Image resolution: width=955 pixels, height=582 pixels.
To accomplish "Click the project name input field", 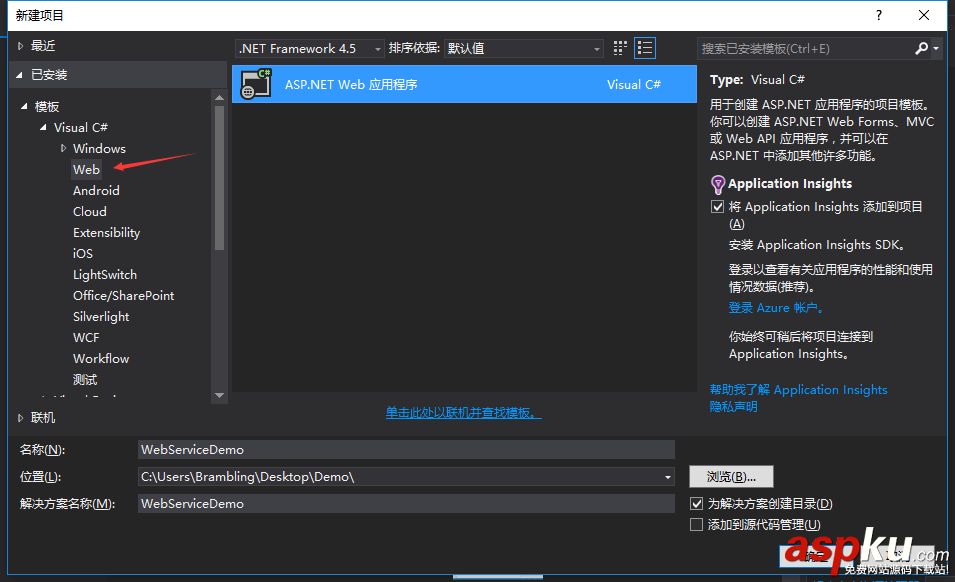I will pyautogui.click(x=406, y=449).
